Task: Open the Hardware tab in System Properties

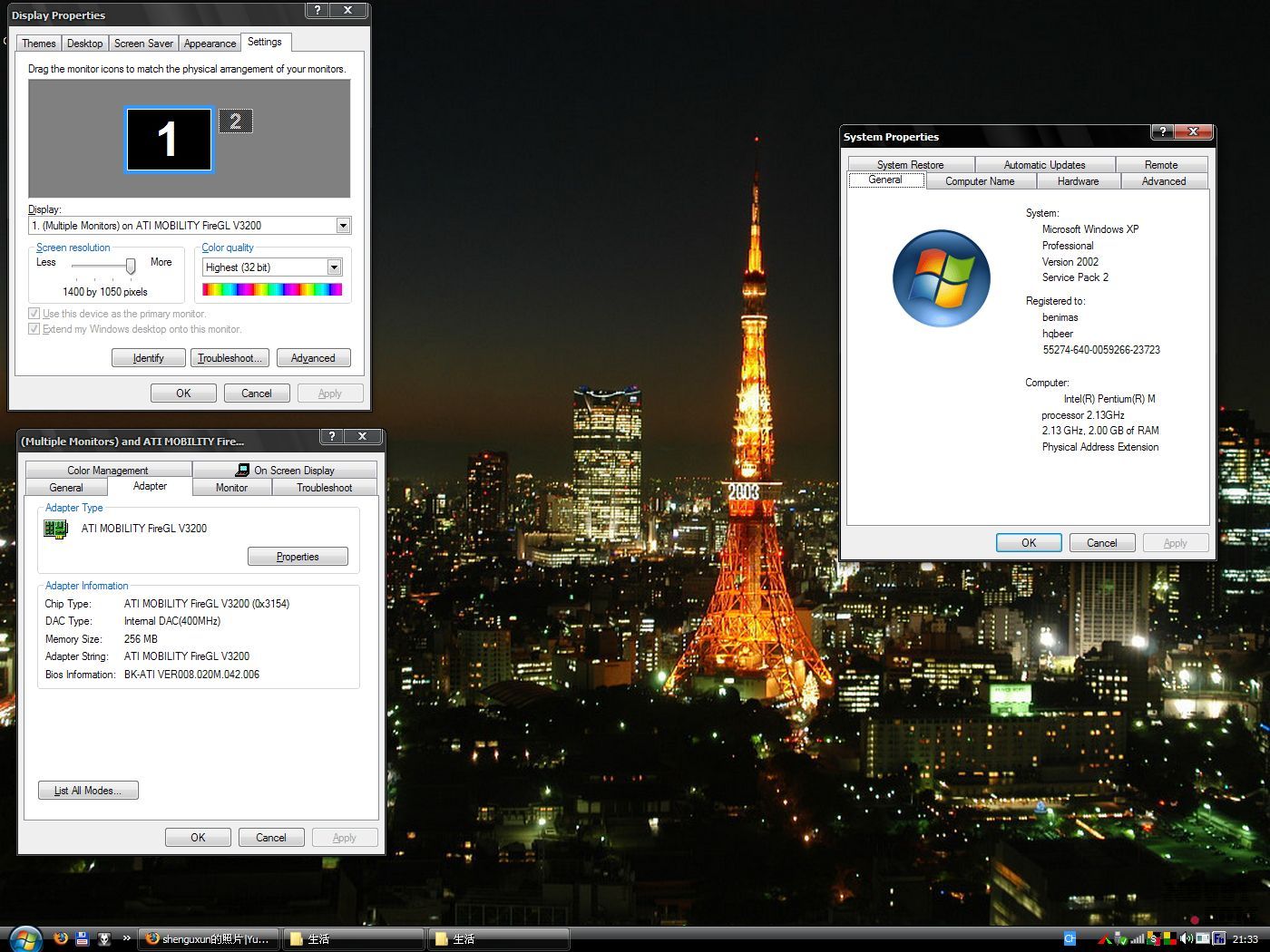Action: [x=1078, y=181]
